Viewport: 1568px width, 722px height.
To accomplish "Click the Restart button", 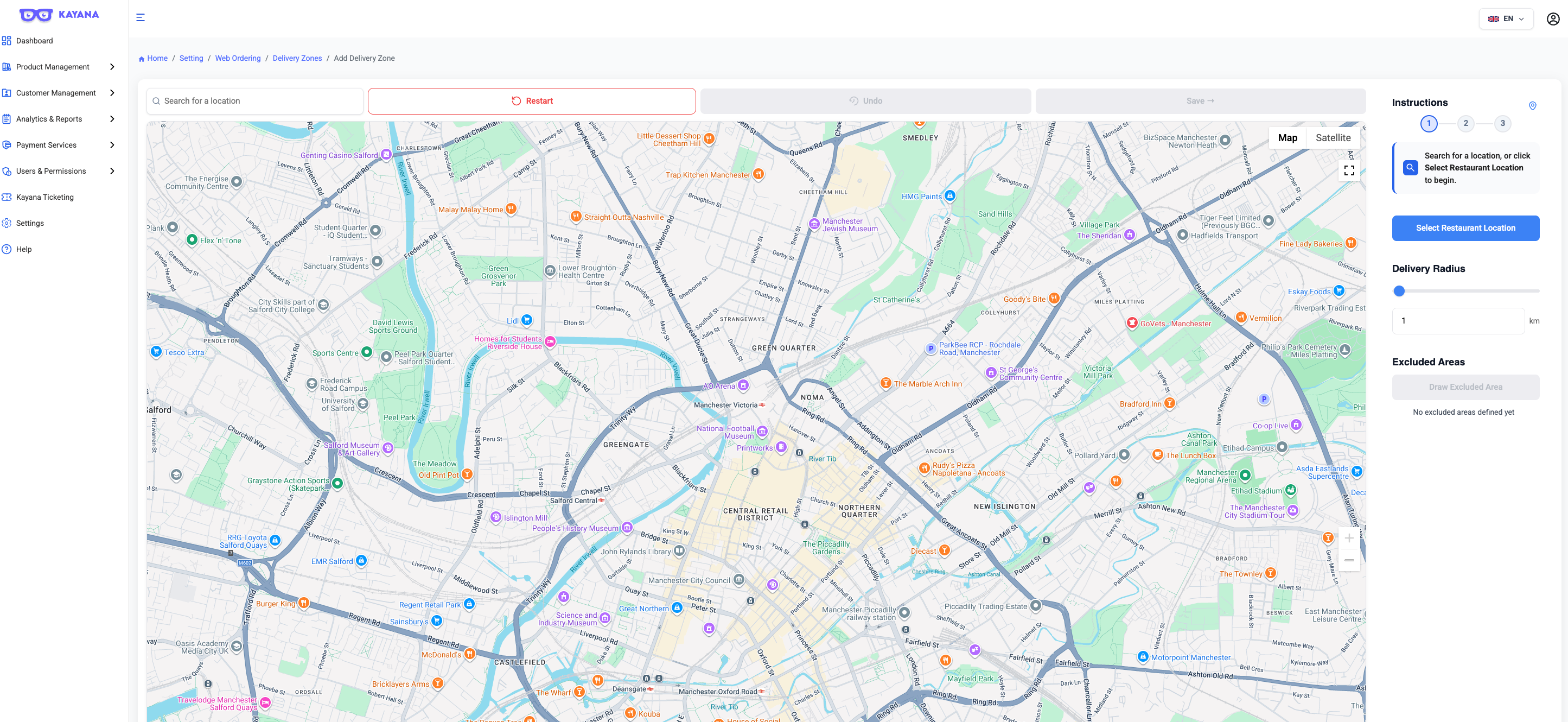I will pos(531,101).
